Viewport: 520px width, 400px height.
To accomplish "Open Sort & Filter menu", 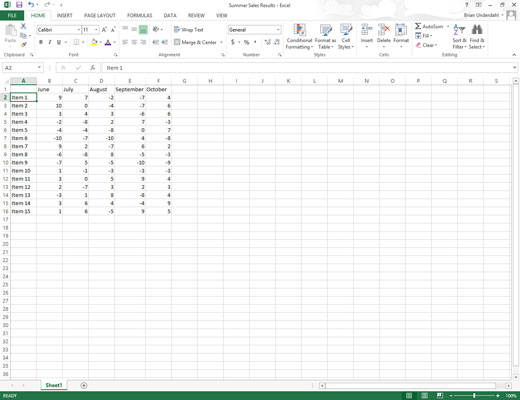I will pos(459,37).
